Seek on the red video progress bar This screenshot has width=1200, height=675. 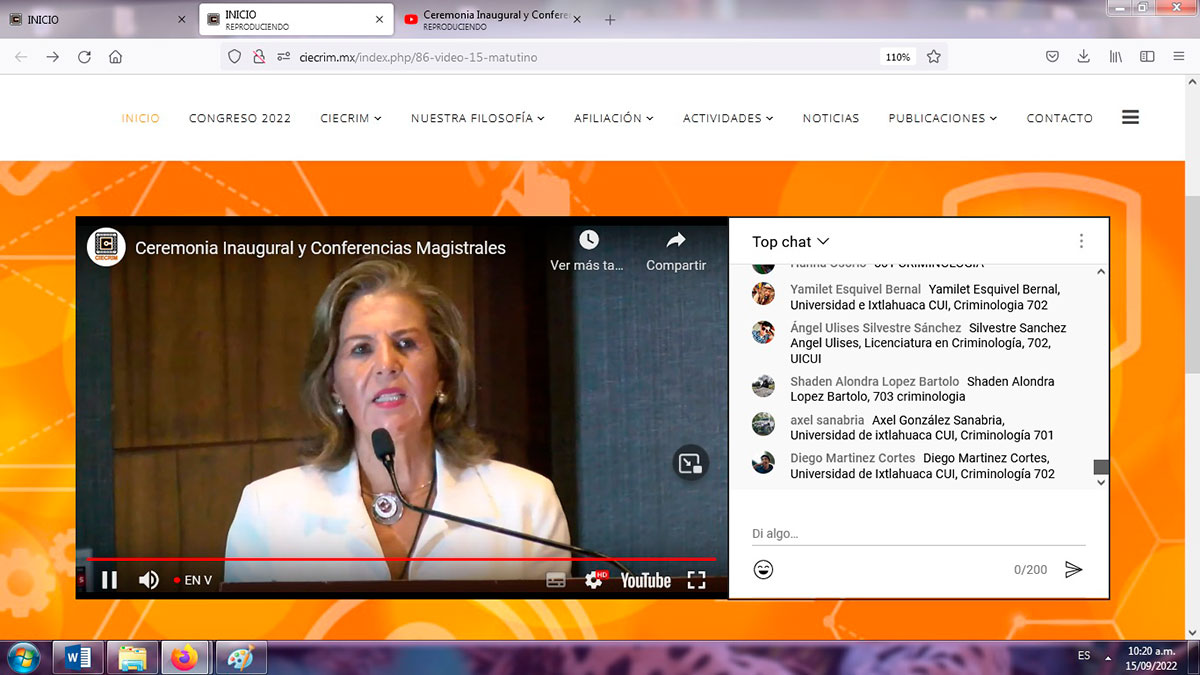pos(402,559)
